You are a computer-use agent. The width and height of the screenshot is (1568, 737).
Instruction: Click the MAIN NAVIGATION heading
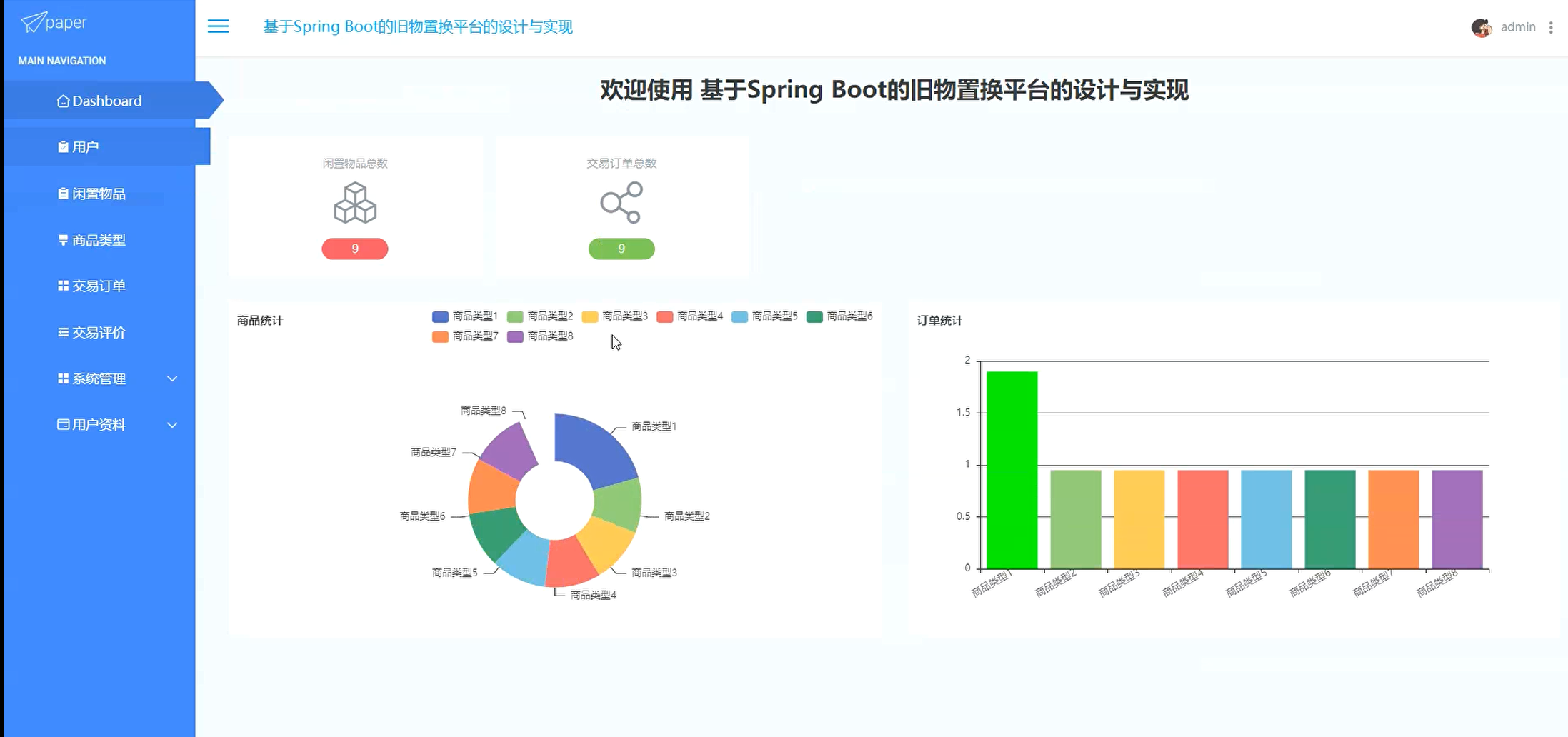(62, 61)
